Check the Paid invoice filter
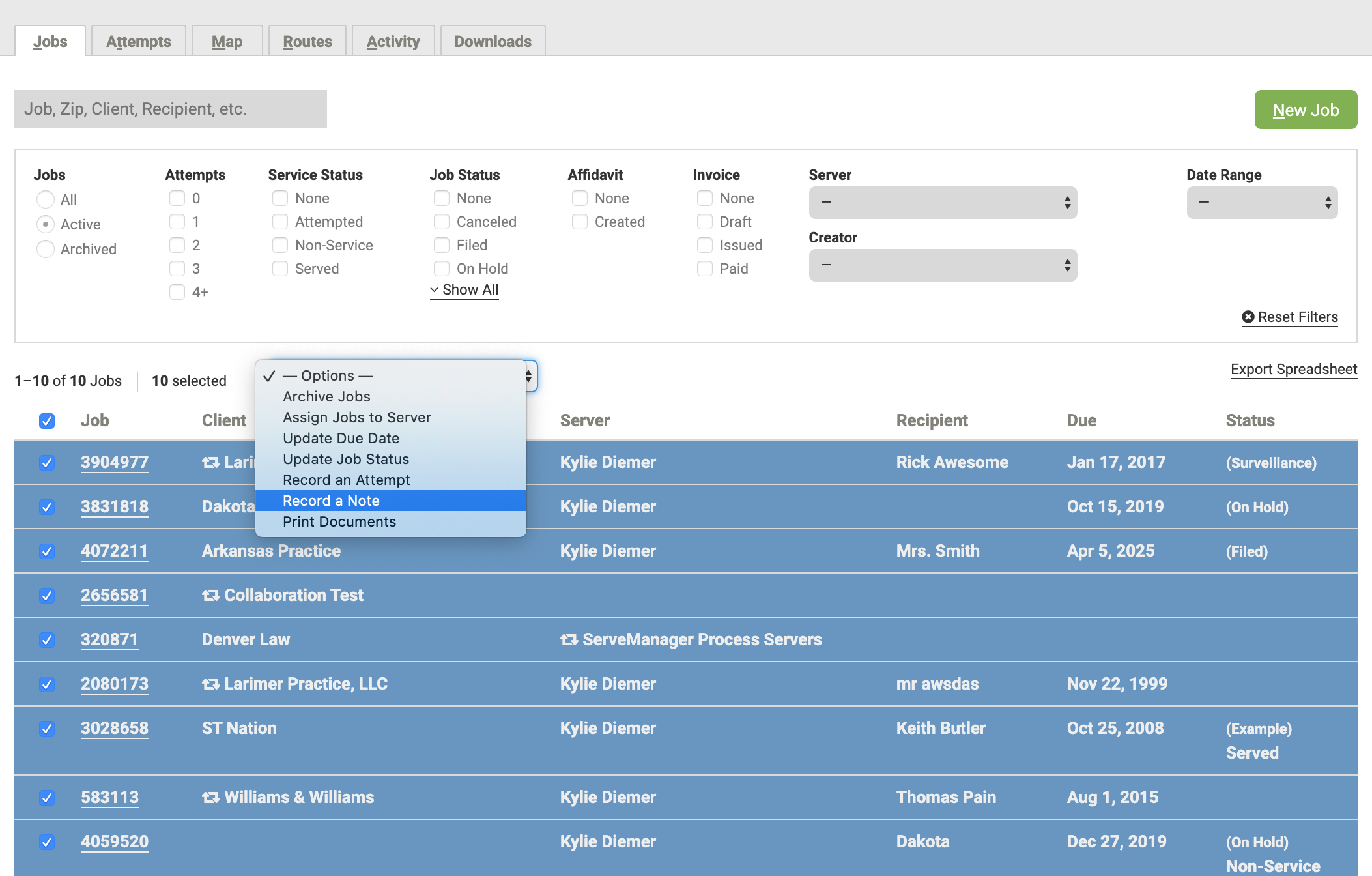 (x=704, y=269)
